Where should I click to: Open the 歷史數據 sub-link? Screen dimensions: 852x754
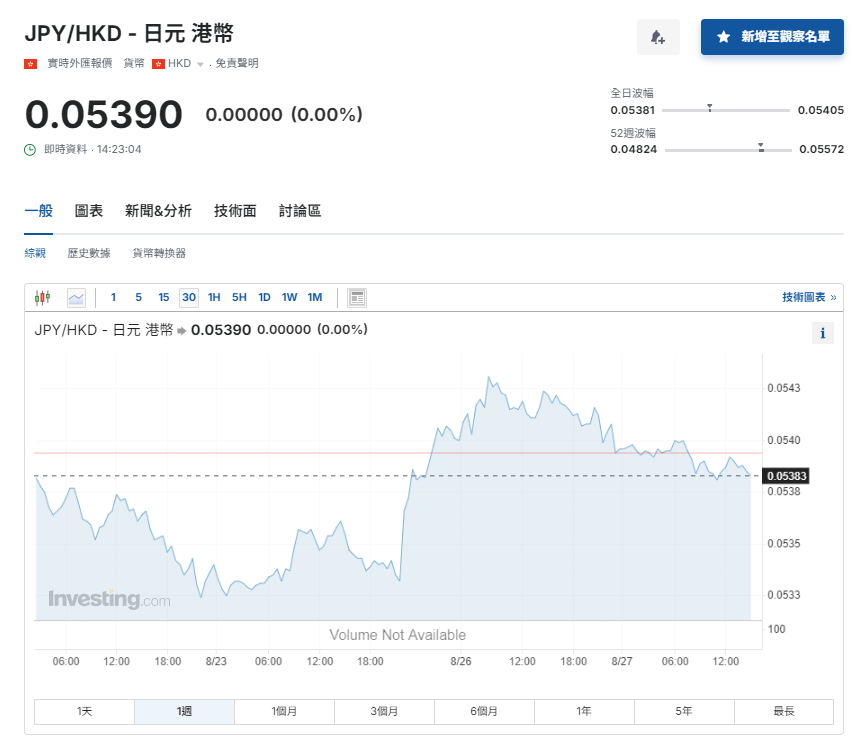pyautogui.click(x=89, y=253)
